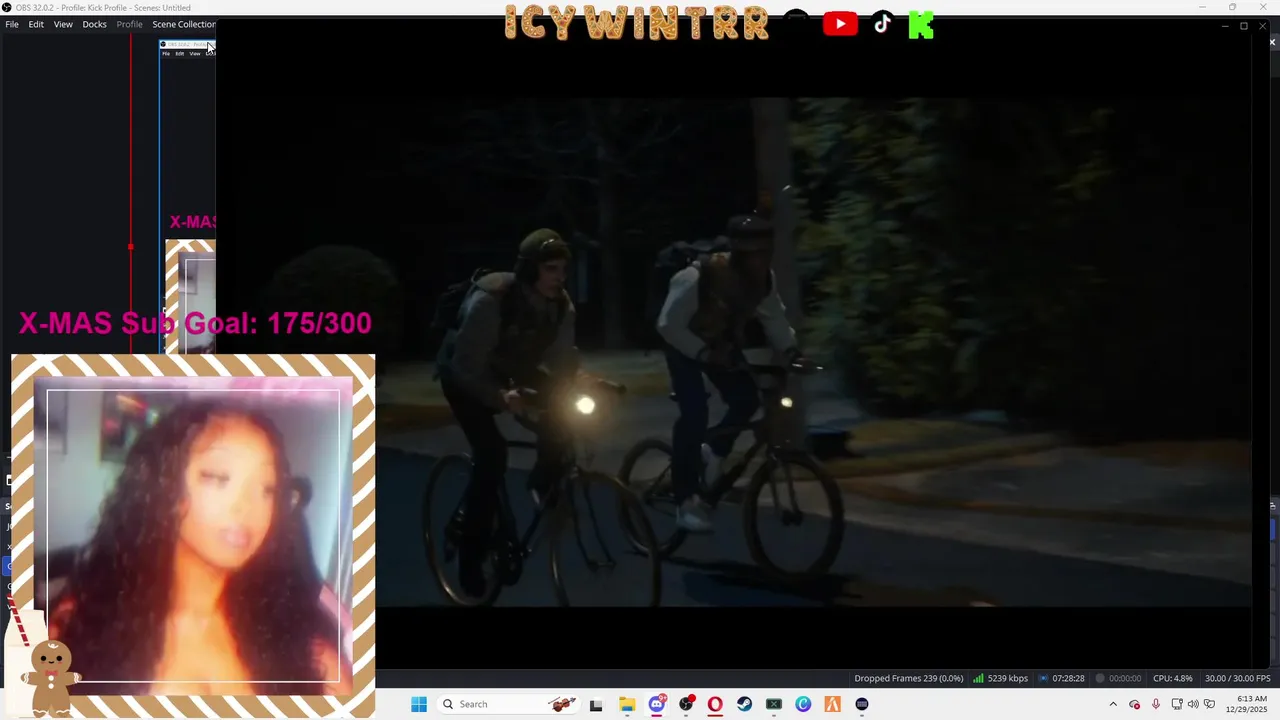Minimize the video player window
Image resolution: width=1280 pixels, height=720 pixels.
tap(1225, 26)
